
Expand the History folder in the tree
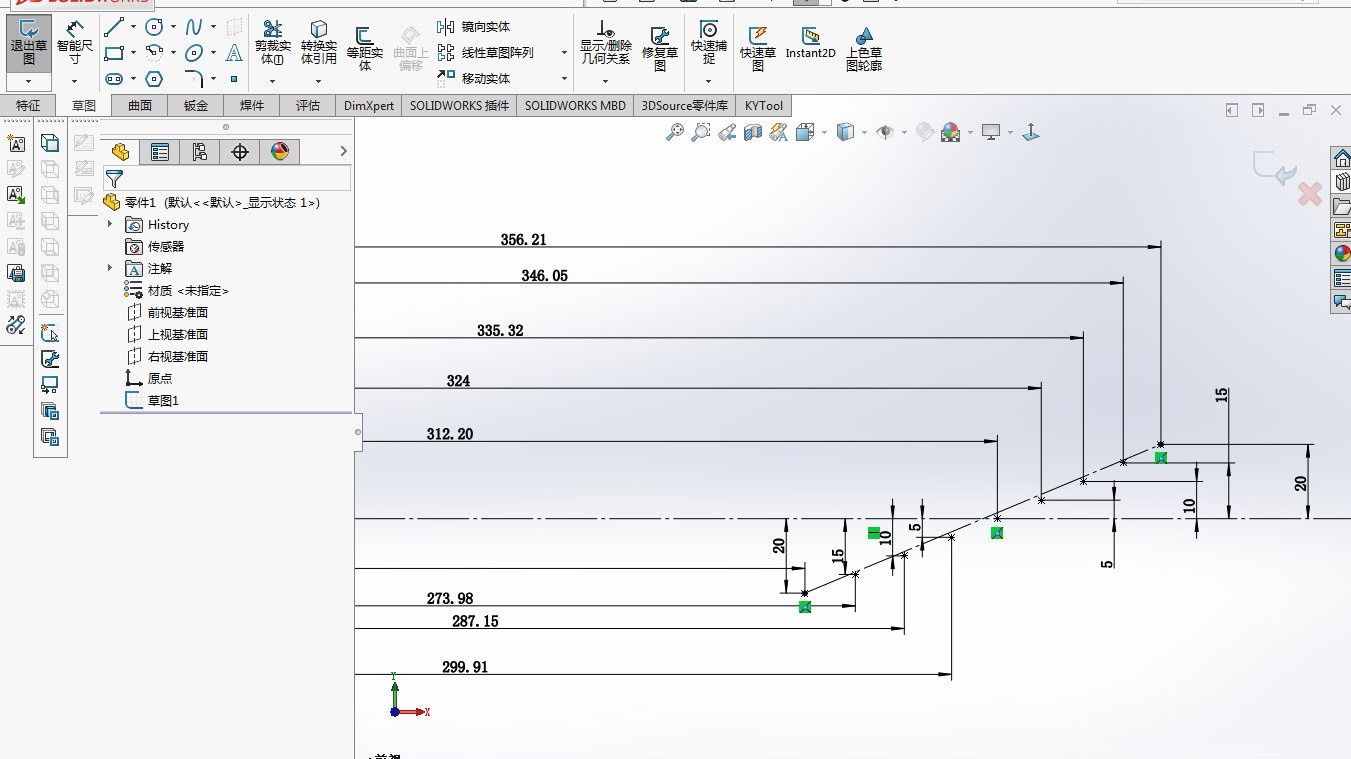point(110,225)
